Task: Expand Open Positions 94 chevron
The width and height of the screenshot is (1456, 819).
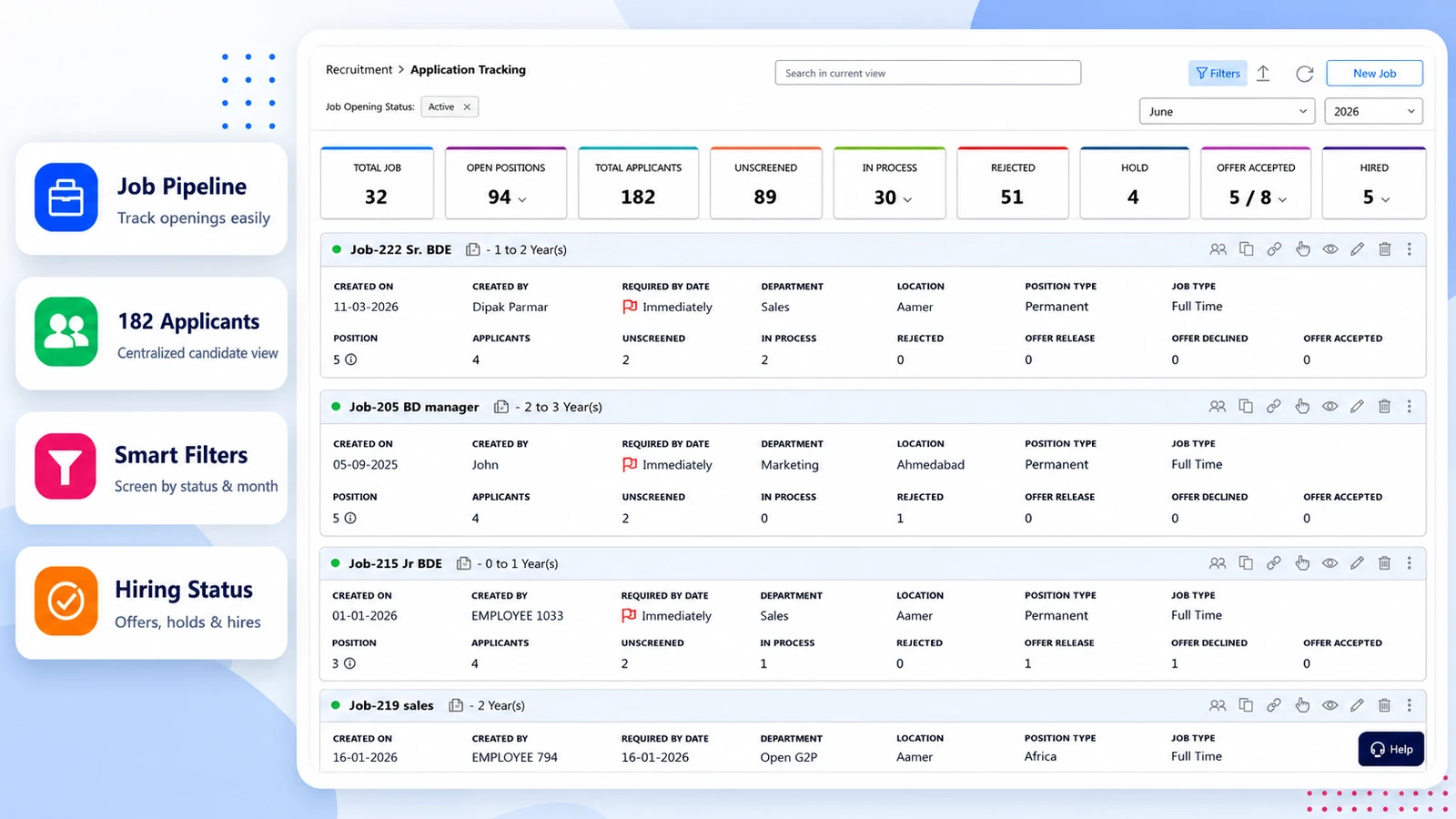Action: 522,199
